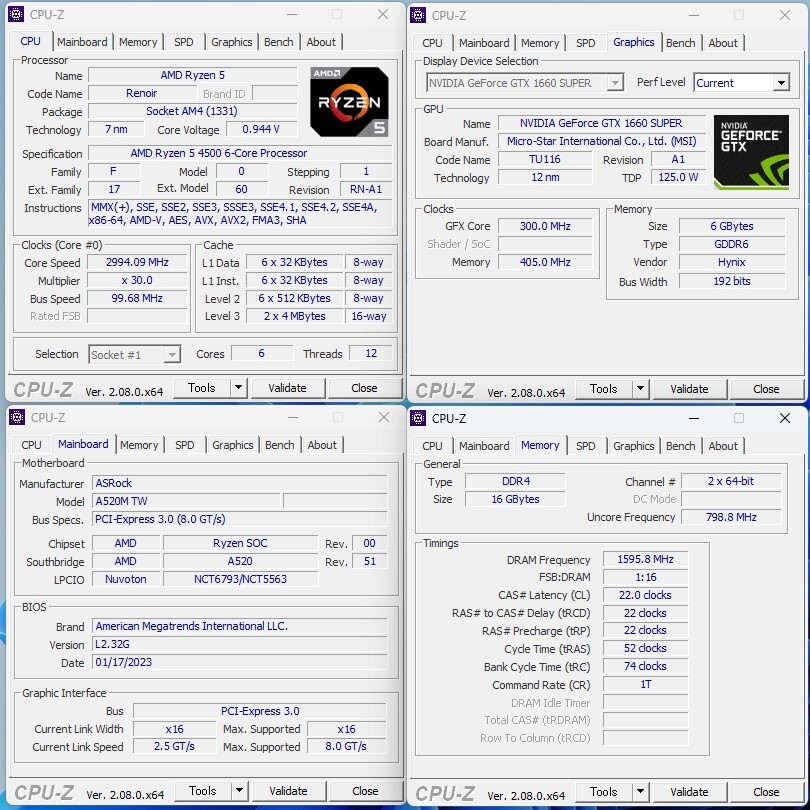Click Validate in the CPU-tab window

288,387
